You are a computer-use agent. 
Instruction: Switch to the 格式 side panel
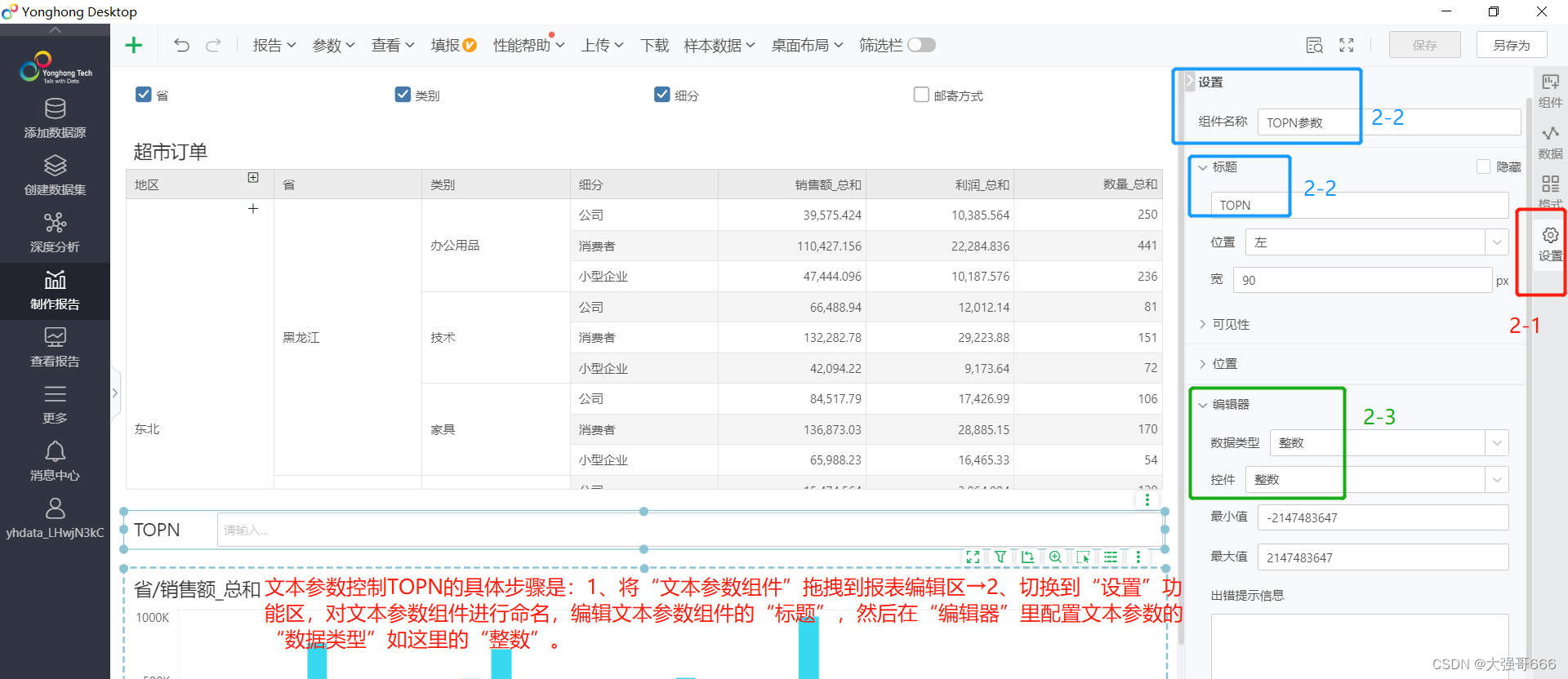click(1550, 193)
